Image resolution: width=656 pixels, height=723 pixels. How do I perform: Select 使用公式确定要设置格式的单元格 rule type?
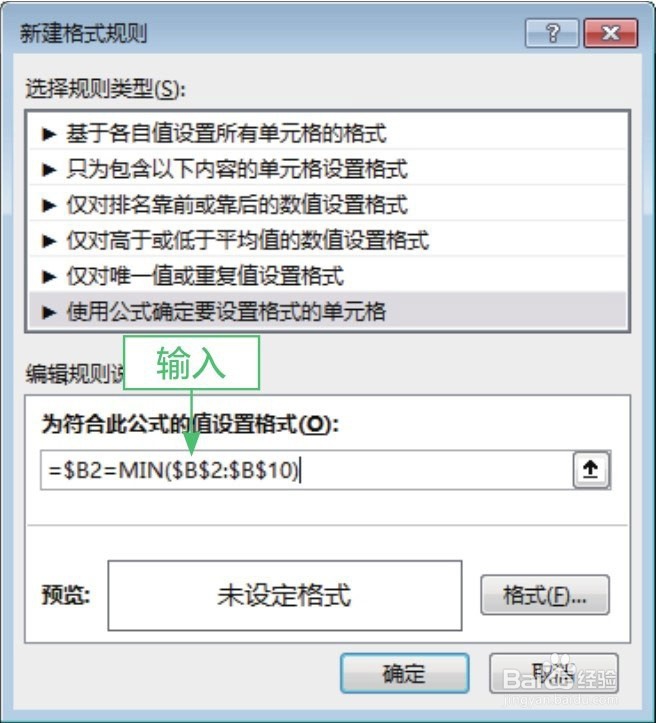pos(327,311)
